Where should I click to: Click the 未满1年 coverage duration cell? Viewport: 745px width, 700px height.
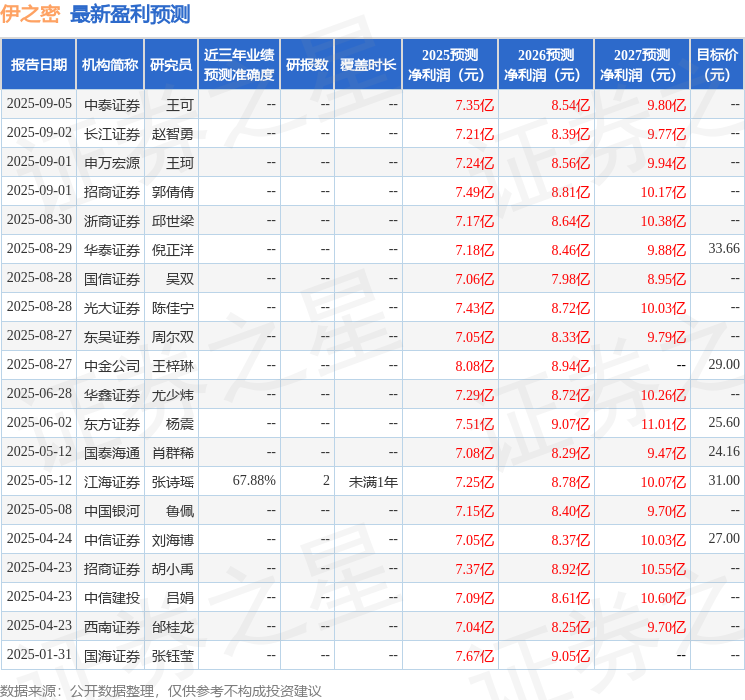pos(373,482)
